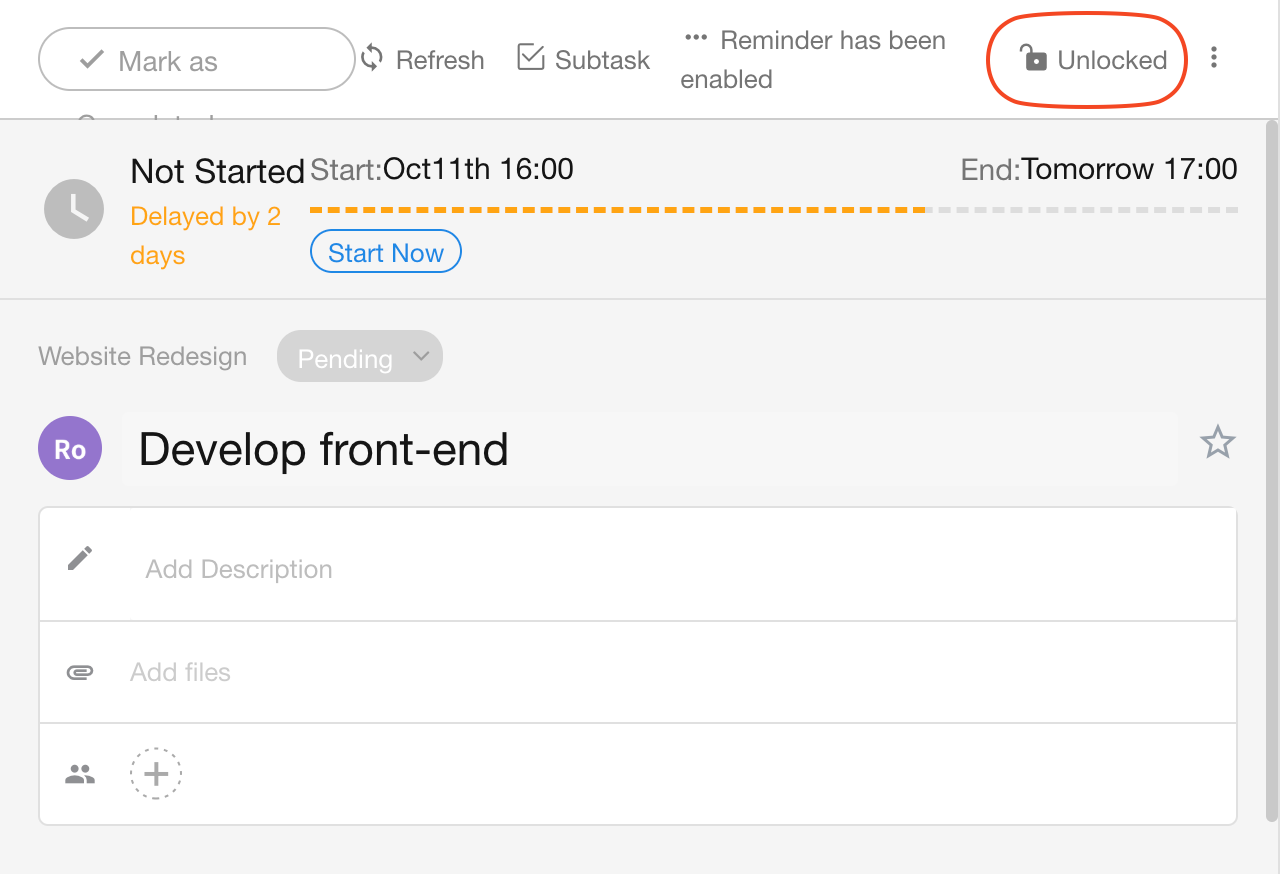Mark the task as completed

pos(196,60)
